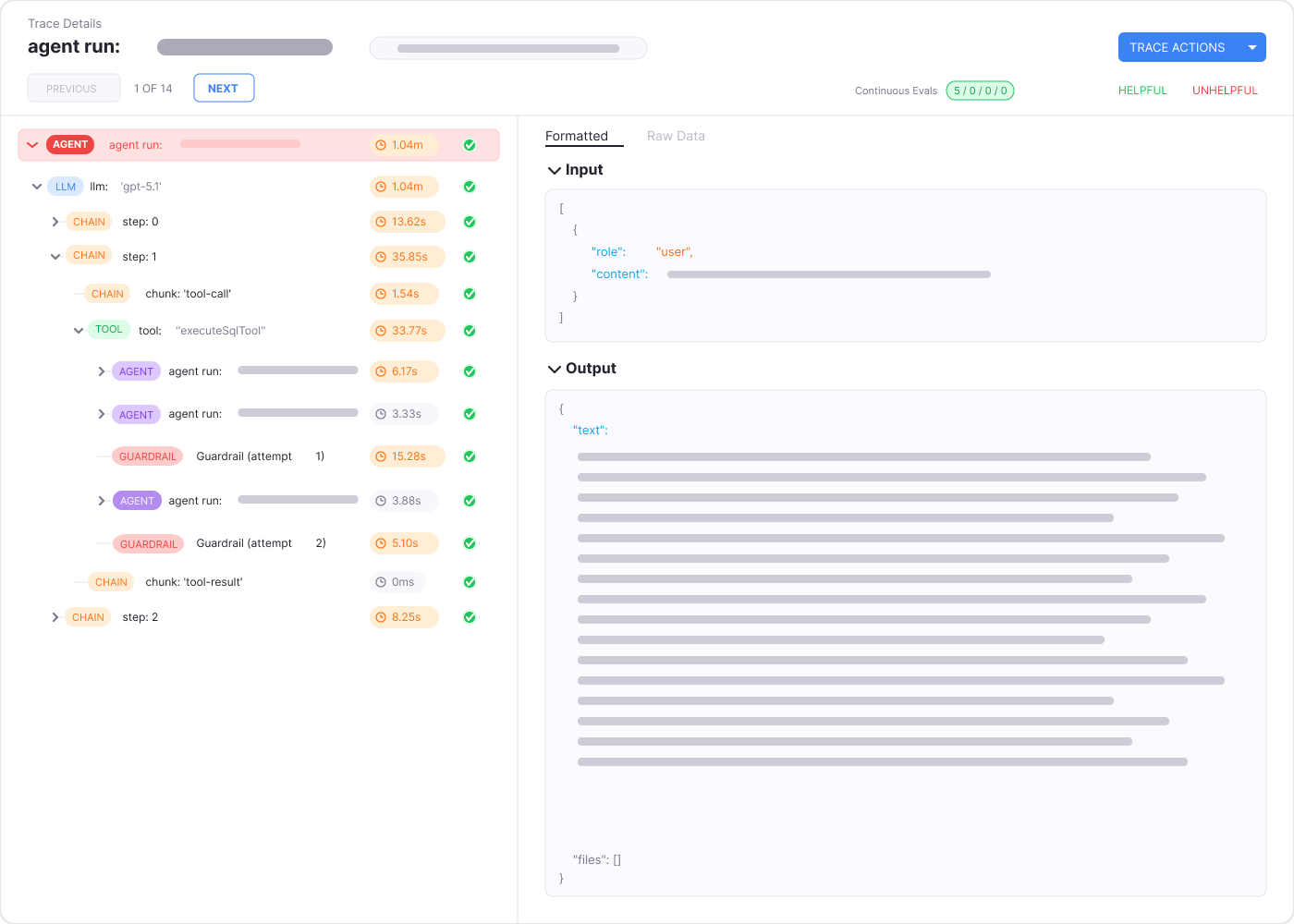Click the success check on Guardrail attempt 2
This screenshot has width=1294, height=924.
pyautogui.click(x=470, y=543)
